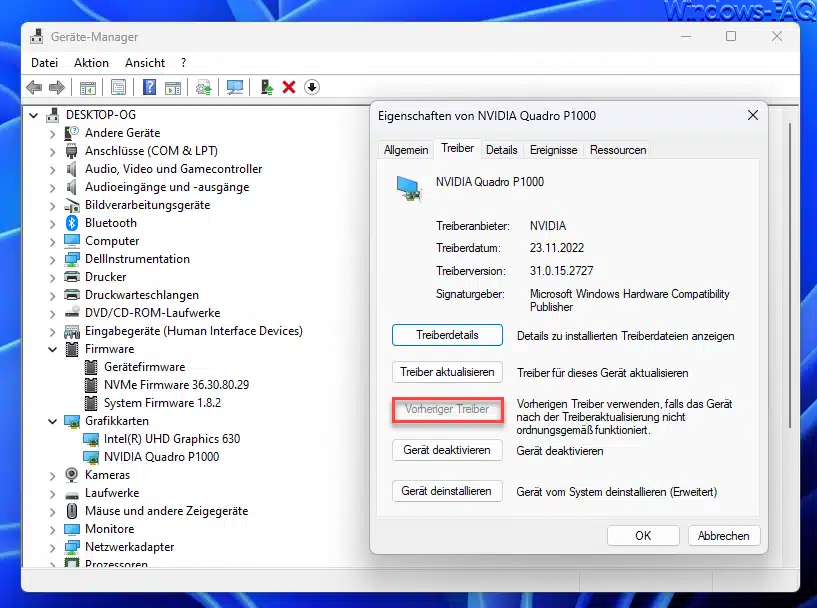Open the Properties toolbar icon
The height and width of the screenshot is (608, 817).
[x=118, y=88]
